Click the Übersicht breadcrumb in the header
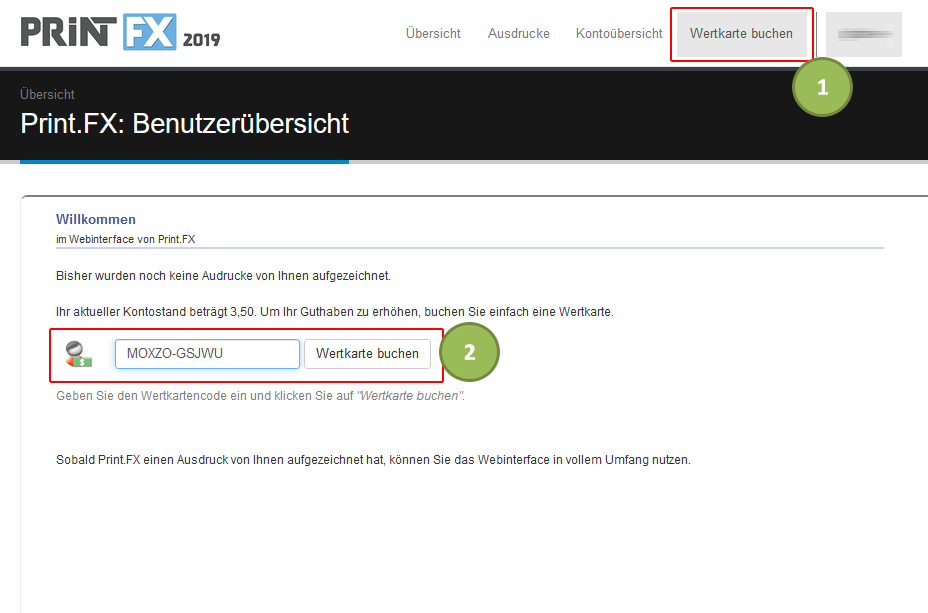 point(47,95)
